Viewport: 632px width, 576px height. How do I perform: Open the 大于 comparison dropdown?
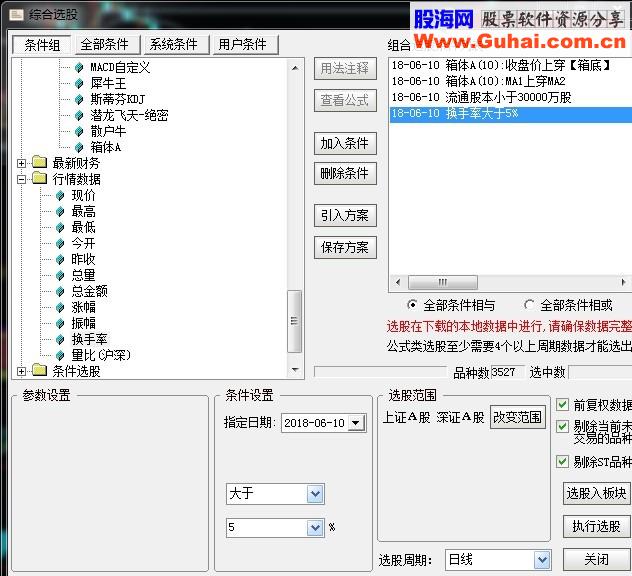(315, 493)
